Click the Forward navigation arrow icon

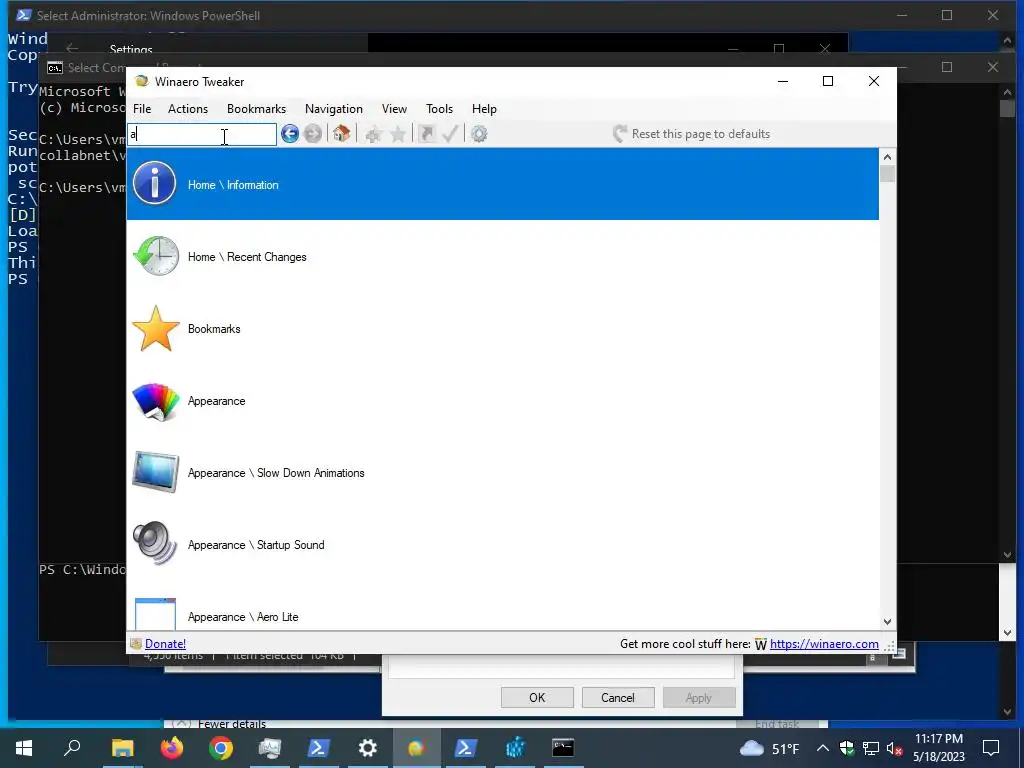pyautogui.click(x=313, y=134)
